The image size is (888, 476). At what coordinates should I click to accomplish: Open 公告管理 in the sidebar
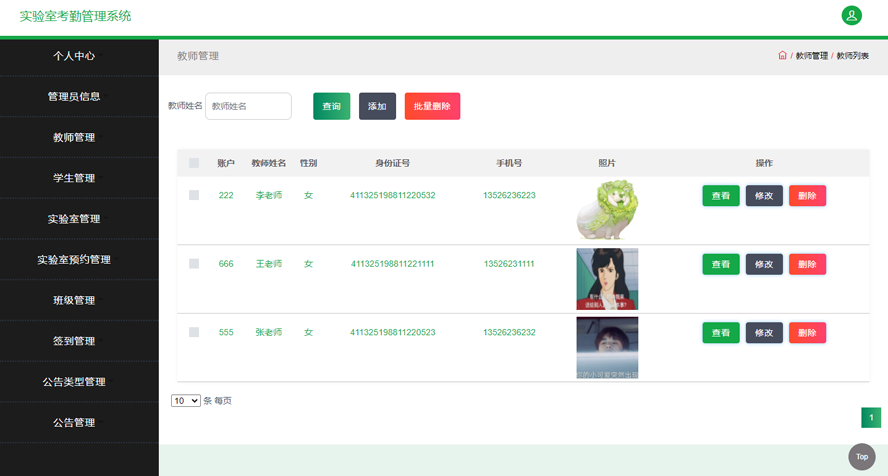tap(74, 423)
